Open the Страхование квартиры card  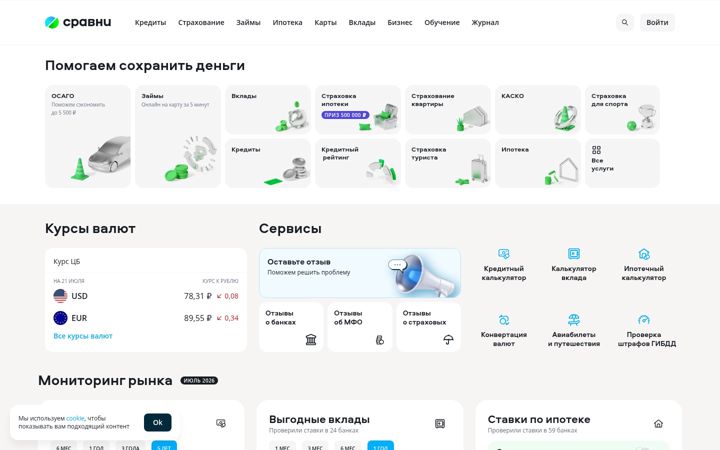coord(448,110)
